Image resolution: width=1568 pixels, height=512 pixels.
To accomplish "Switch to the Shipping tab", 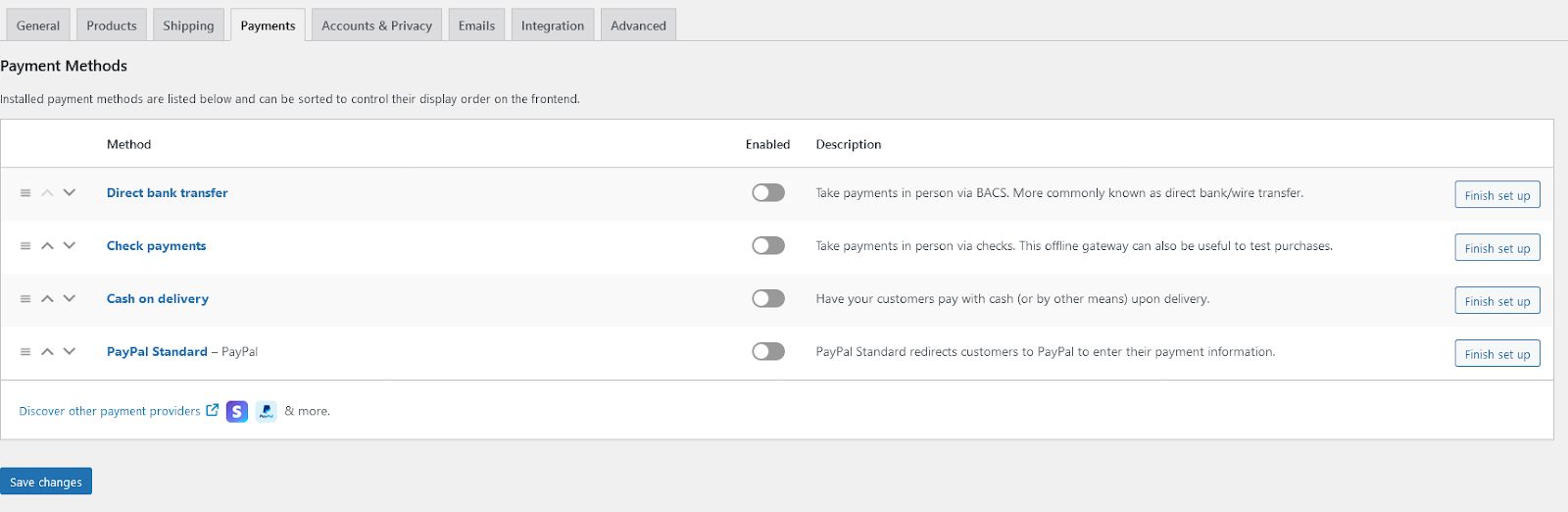I will (x=188, y=26).
